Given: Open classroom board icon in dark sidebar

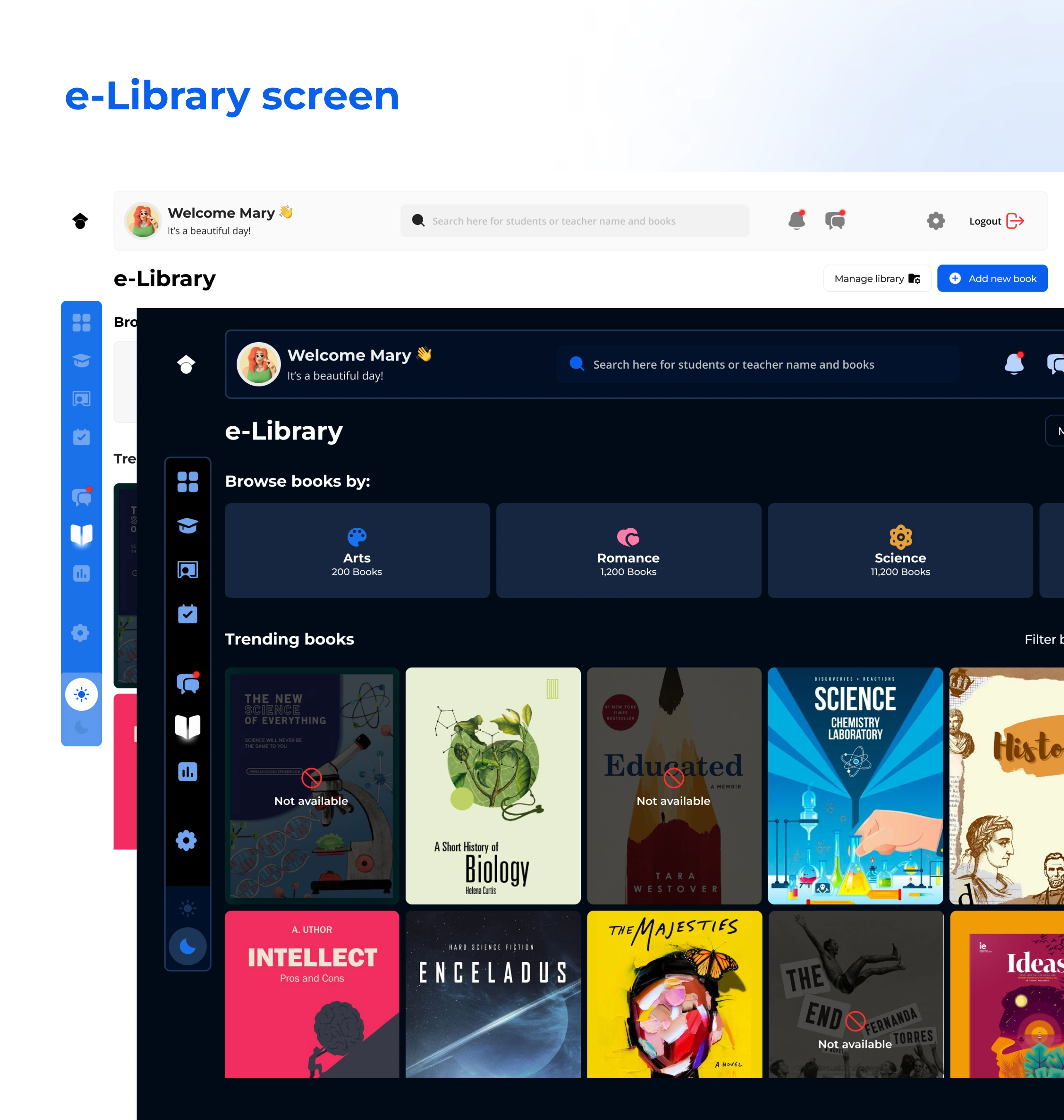Looking at the screenshot, I should pyautogui.click(x=188, y=570).
